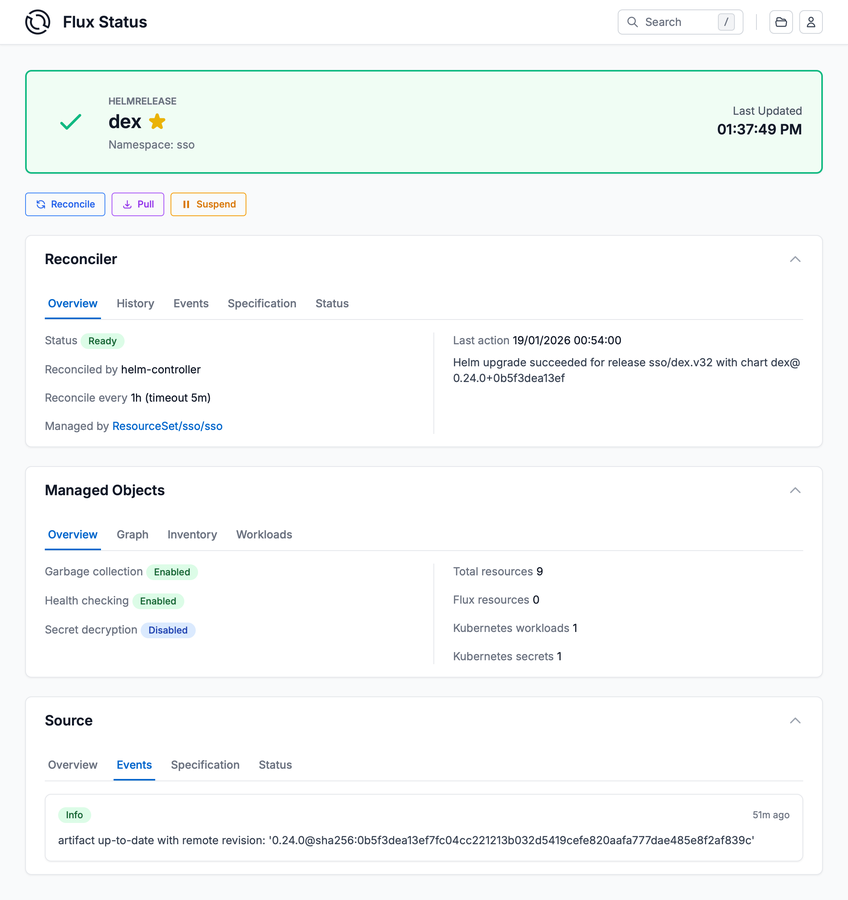The width and height of the screenshot is (848, 900).
Task: Open the Graph tab in Managed Objects
Action: pos(132,535)
